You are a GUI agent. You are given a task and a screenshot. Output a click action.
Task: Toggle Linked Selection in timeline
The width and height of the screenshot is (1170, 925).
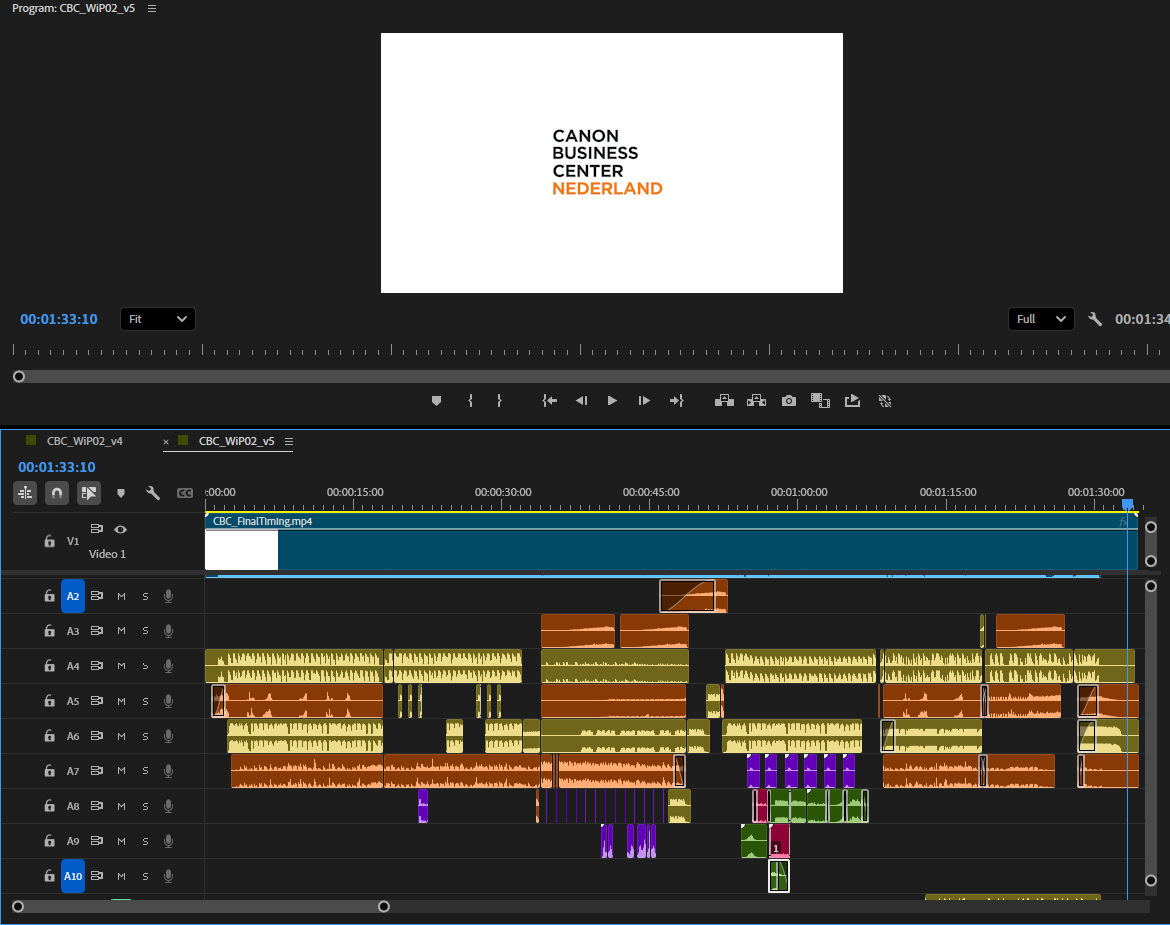click(89, 492)
